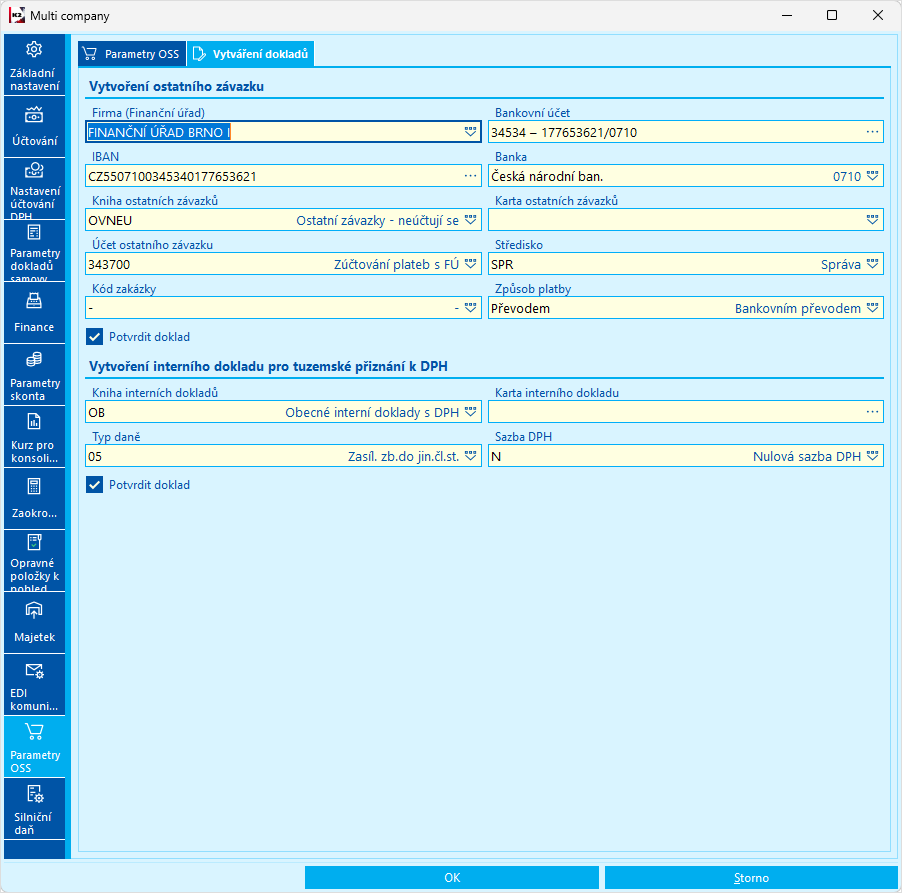Screen dimensions: 902x893
Task: Expand the Středisko dropdown
Action: pos(873,264)
